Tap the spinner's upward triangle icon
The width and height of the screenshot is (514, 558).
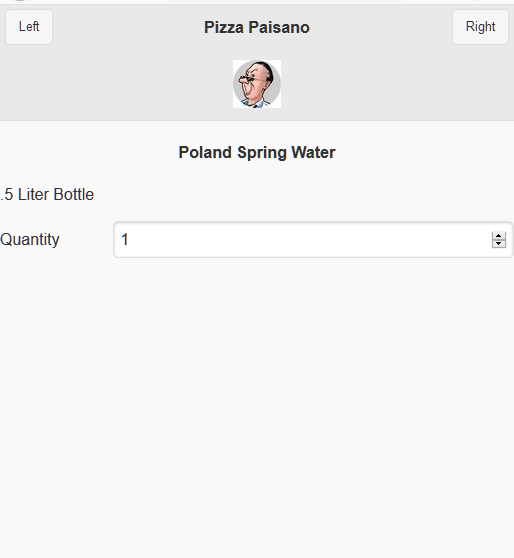(x=499, y=236)
